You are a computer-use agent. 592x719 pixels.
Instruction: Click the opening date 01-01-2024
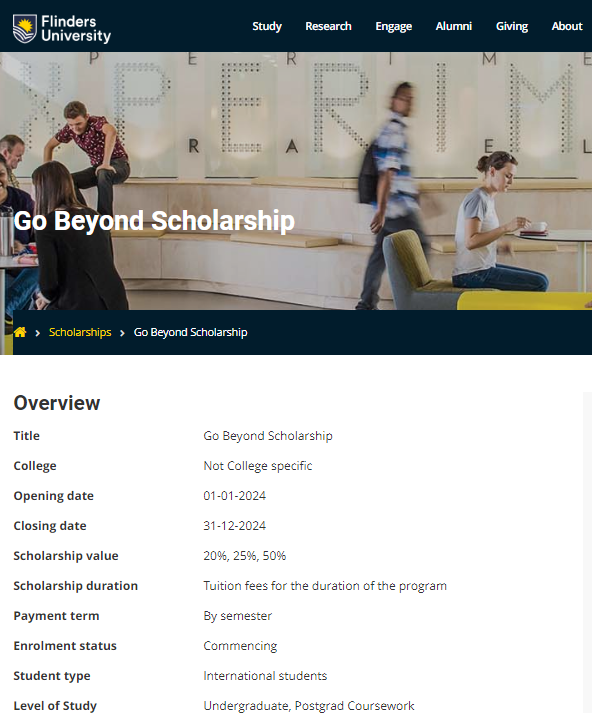tap(234, 496)
